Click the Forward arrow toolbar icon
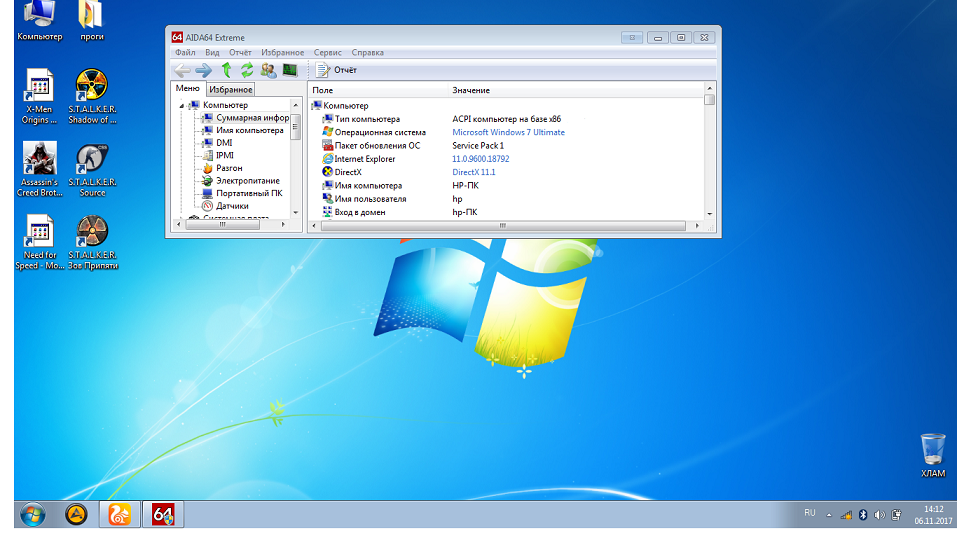The image size is (957, 538). pos(203,70)
